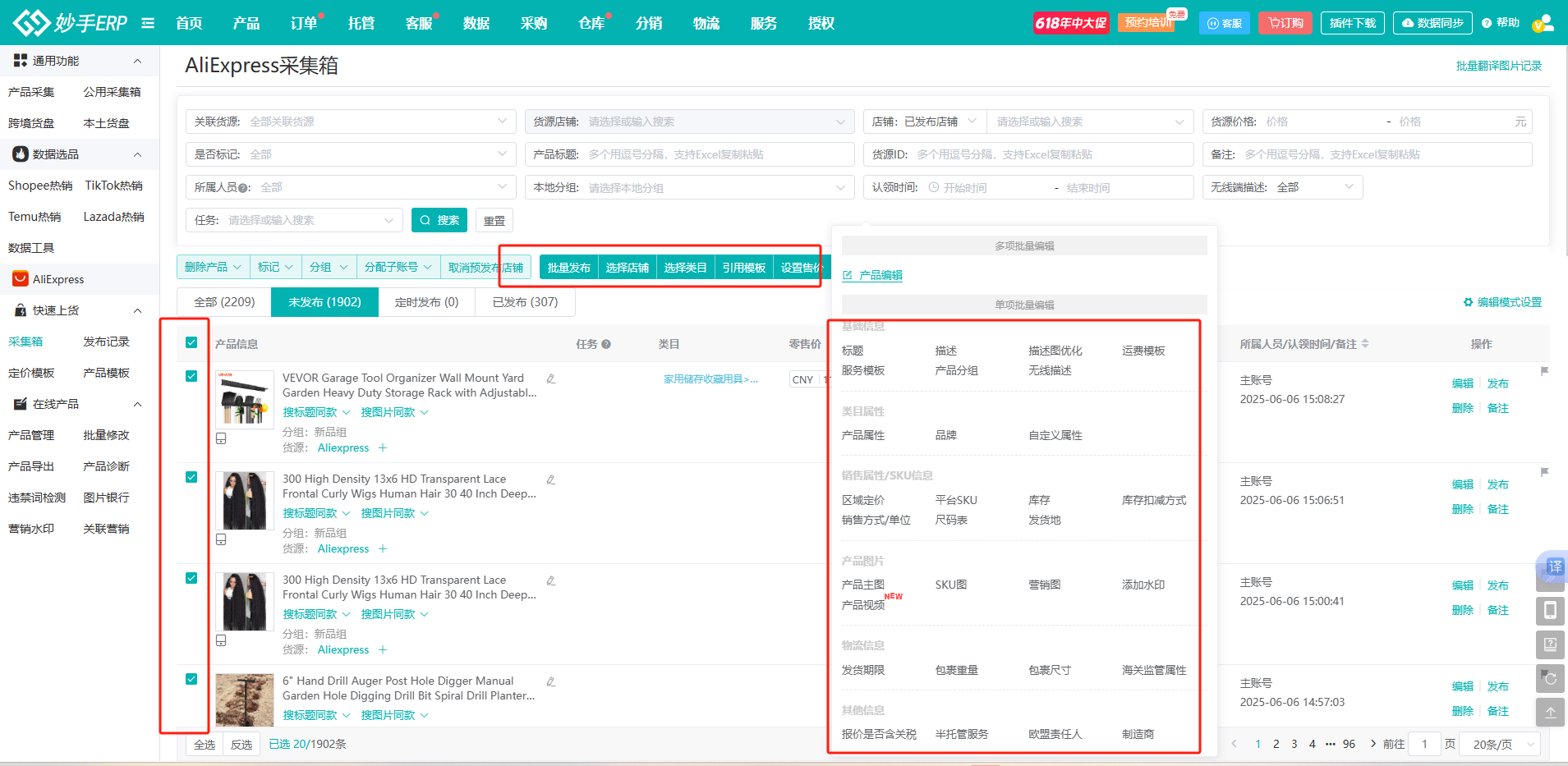Uncheck the Hand Drill Auger row checkbox
The image size is (1568, 766).
(191, 679)
